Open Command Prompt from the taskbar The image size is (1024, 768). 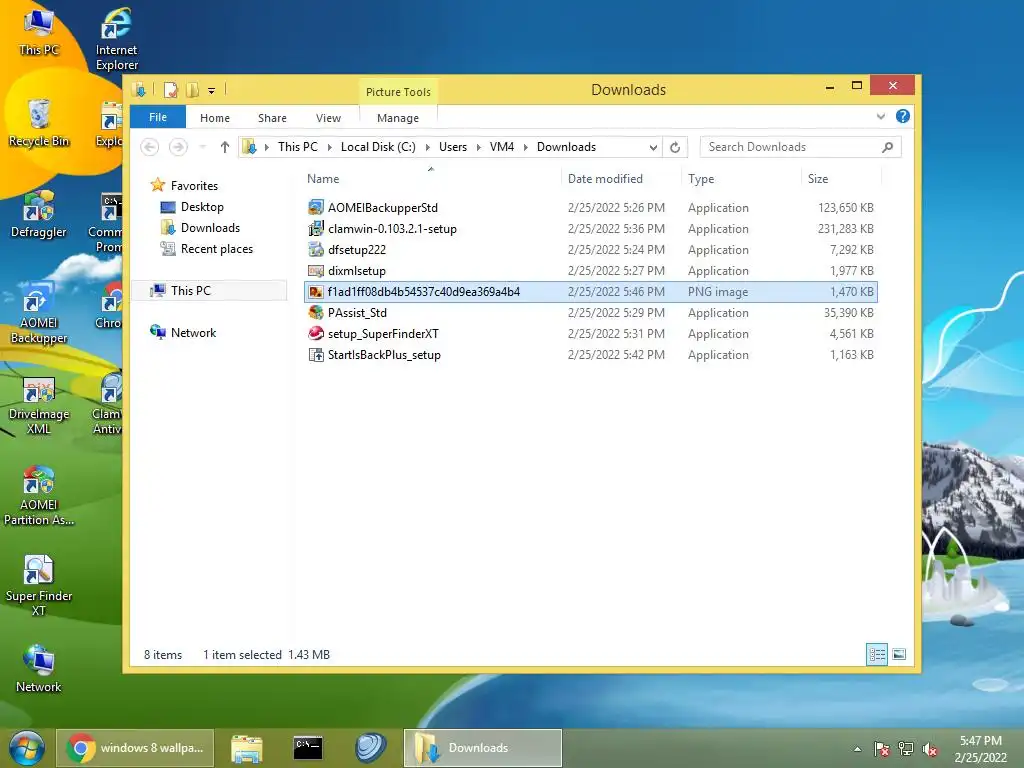(x=308, y=748)
